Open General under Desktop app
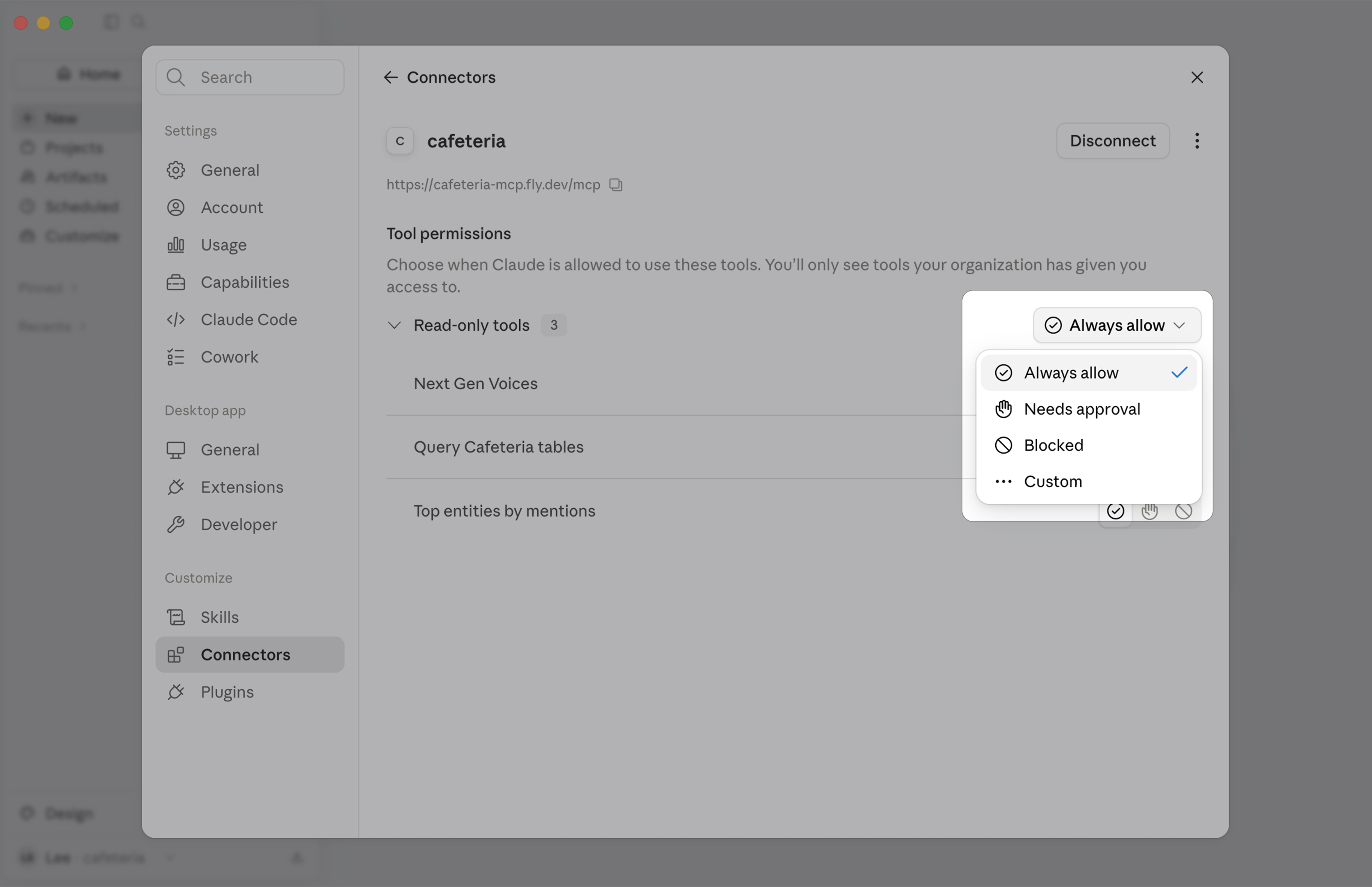1372x887 pixels. pyautogui.click(x=250, y=450)
